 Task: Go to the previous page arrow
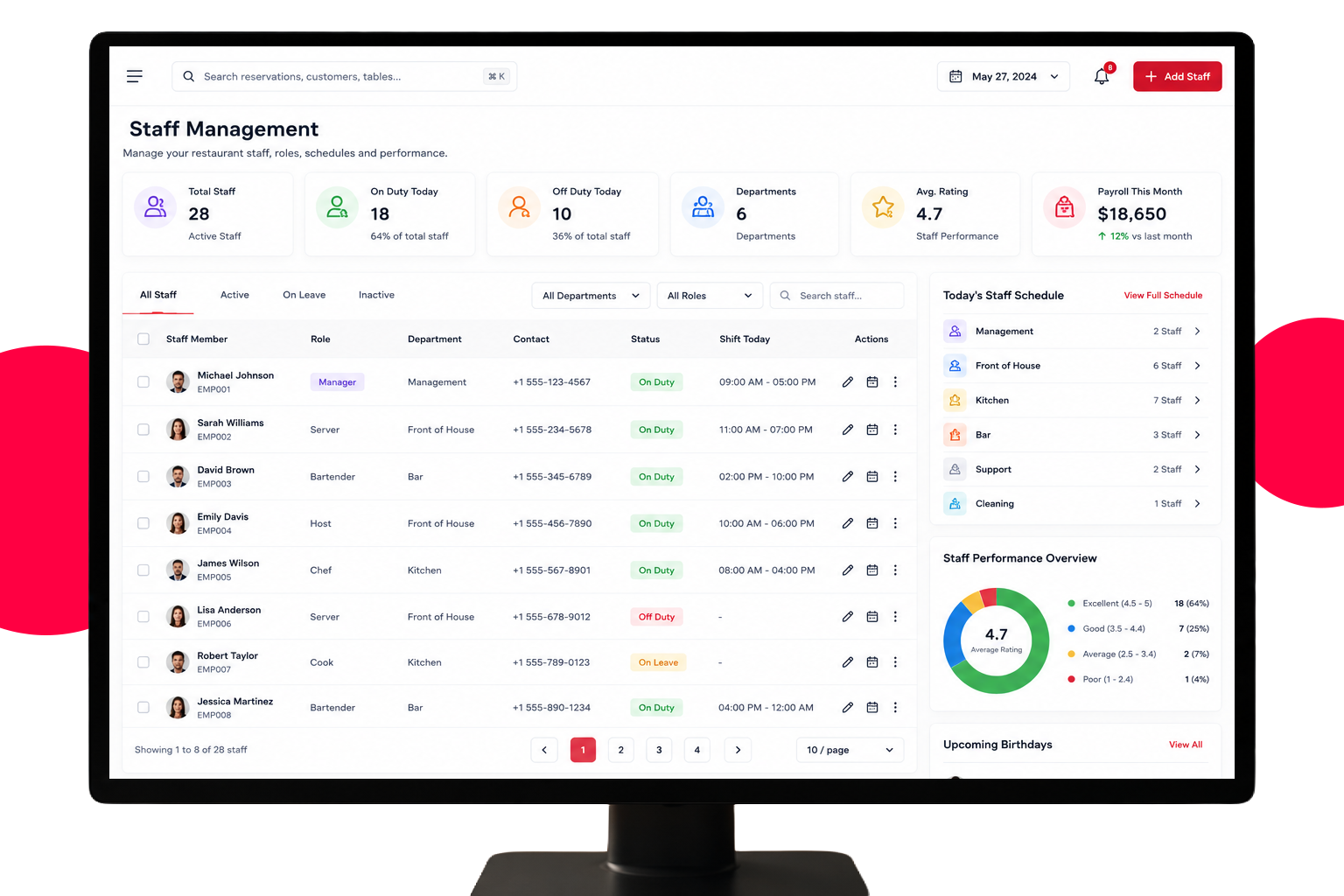(x=544, y=750)
